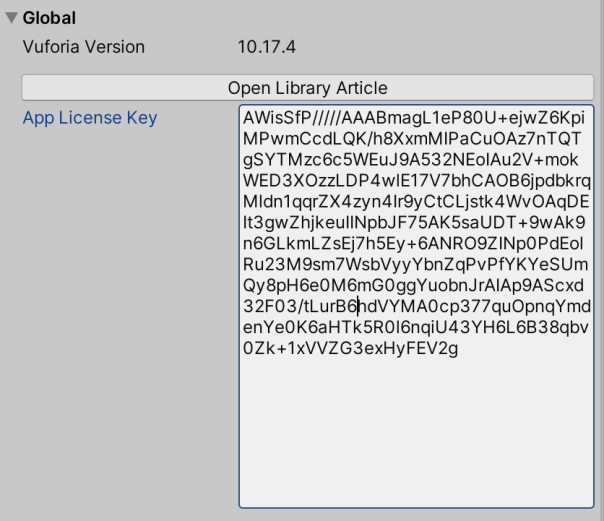Click inside the App License Key text field
The height and width of the screenshot is (521, 604).
(x=416, y=306)
